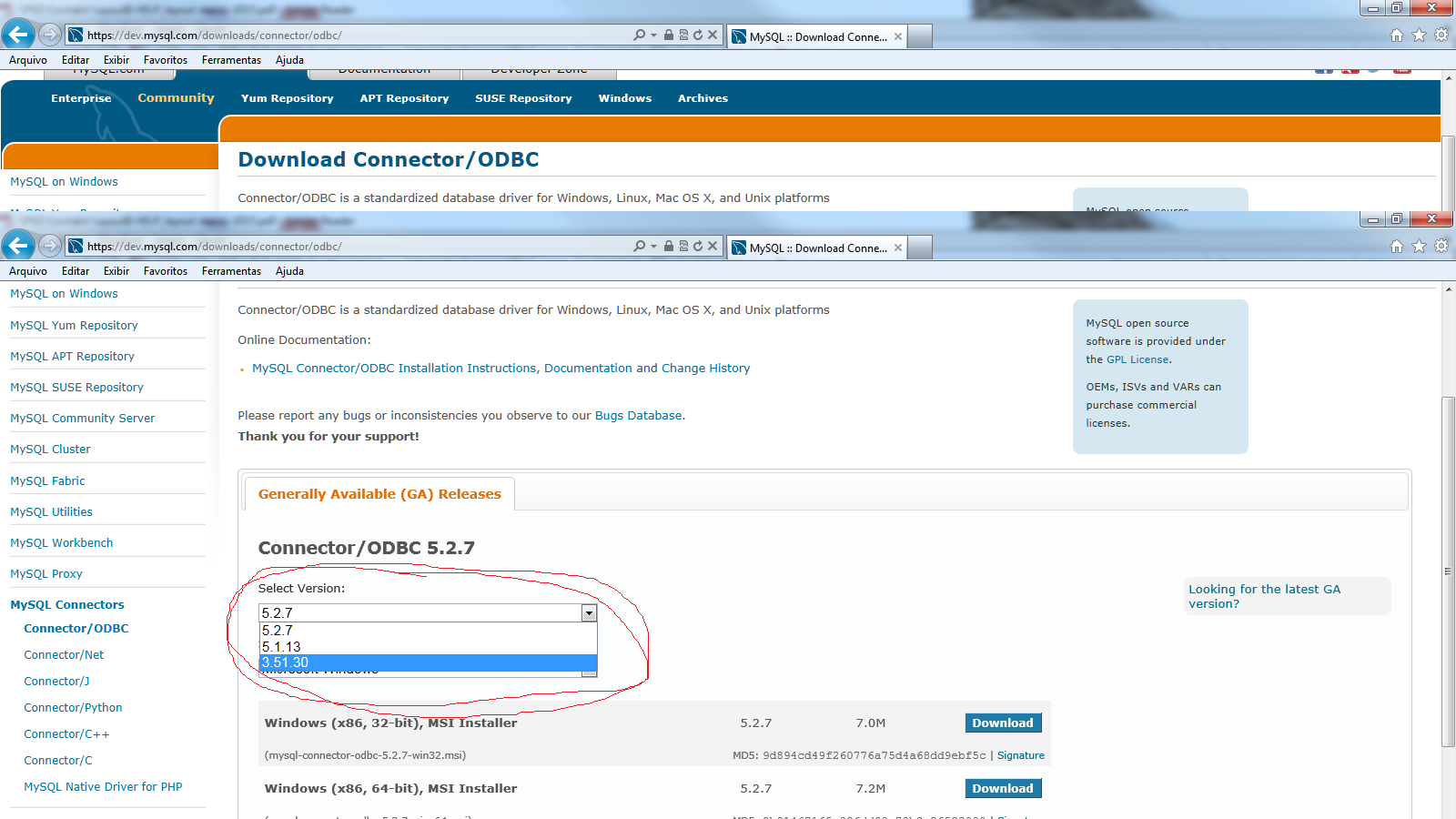Viewport: 1456px width, 819px height.
Task: Click the search magnifier in the lower window address bar
Action: (640, 246)
